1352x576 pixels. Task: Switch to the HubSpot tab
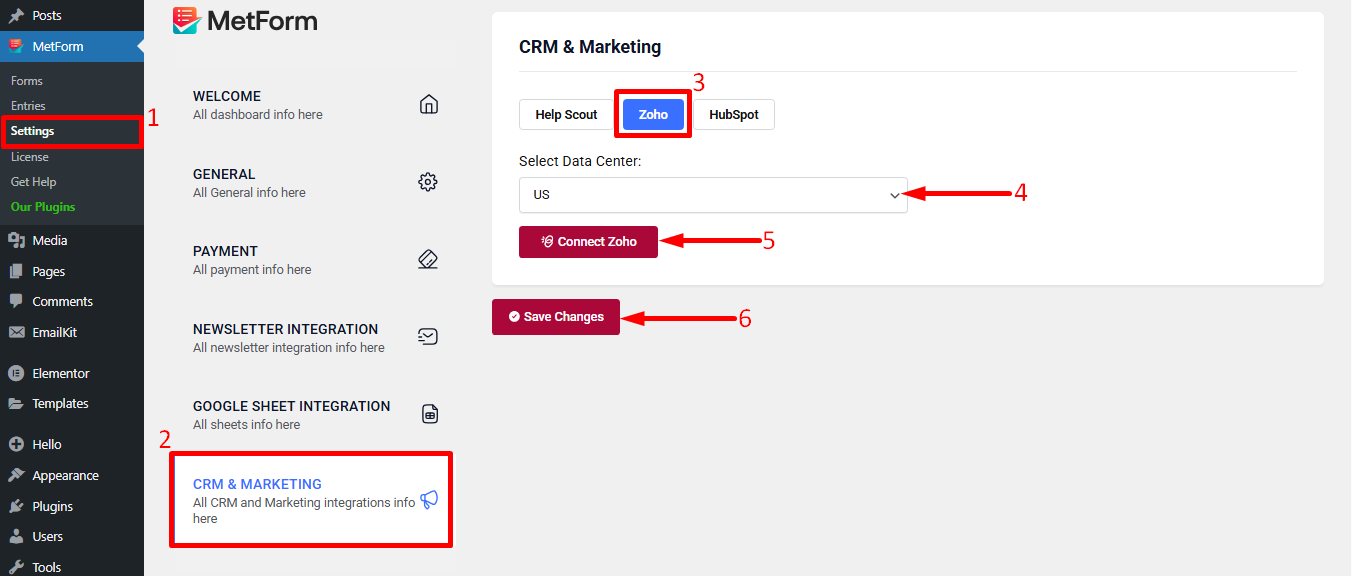tap(734, 115)
